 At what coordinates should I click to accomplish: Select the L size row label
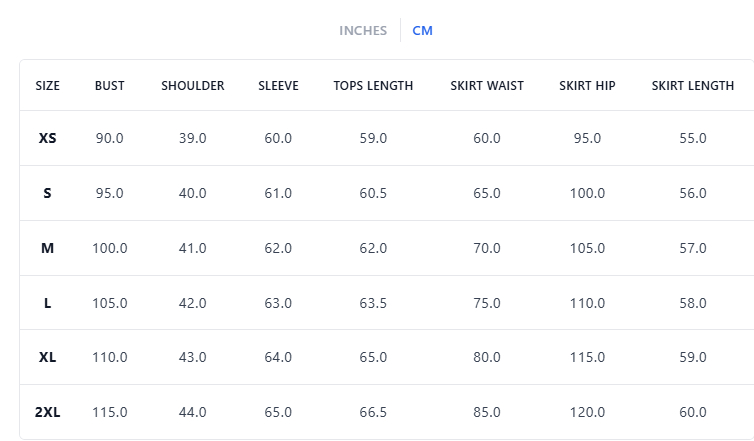pos(48,303)
